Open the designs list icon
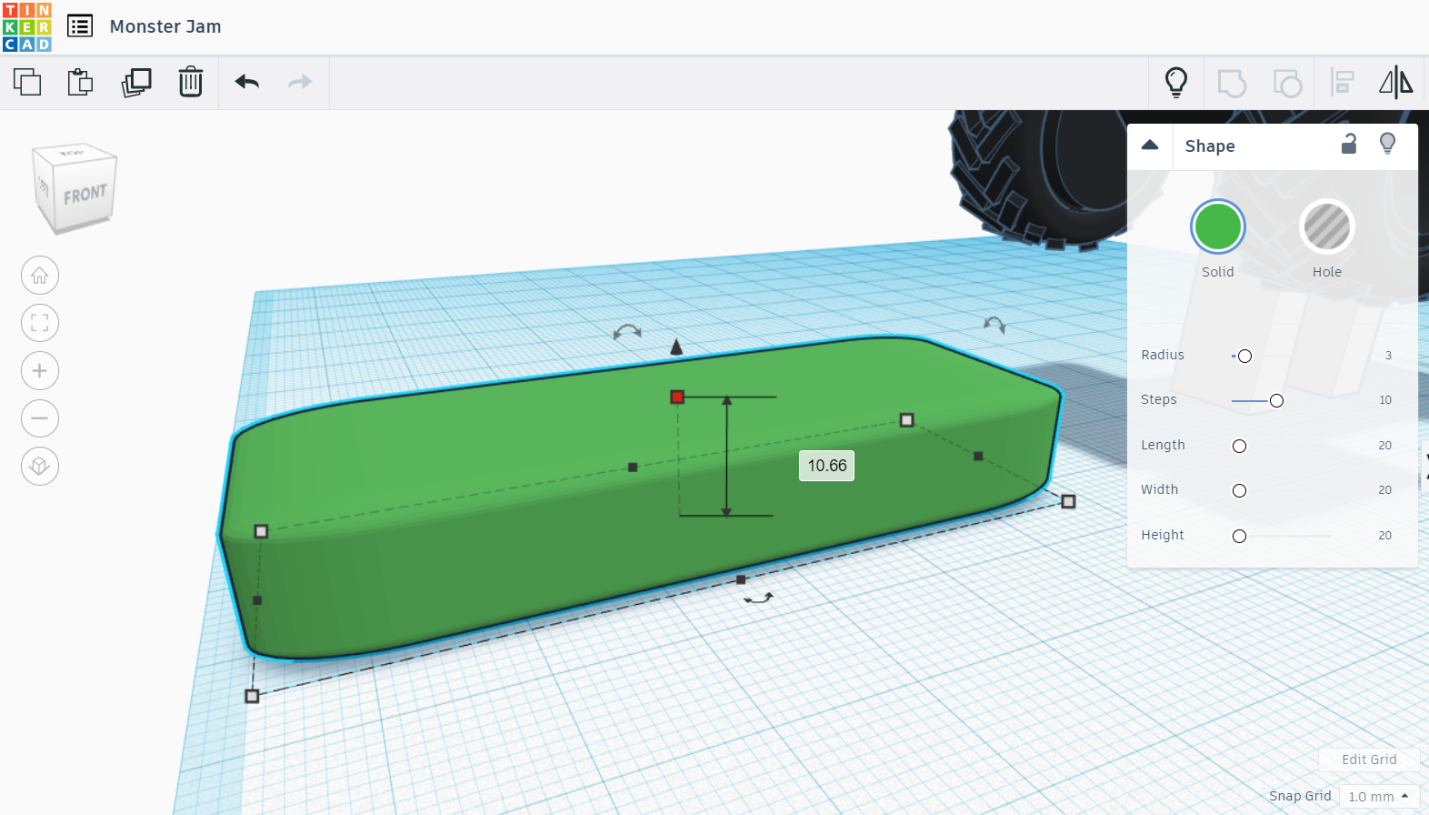The width and height of the screenshot is (1429, 815). tap(80, 27)
